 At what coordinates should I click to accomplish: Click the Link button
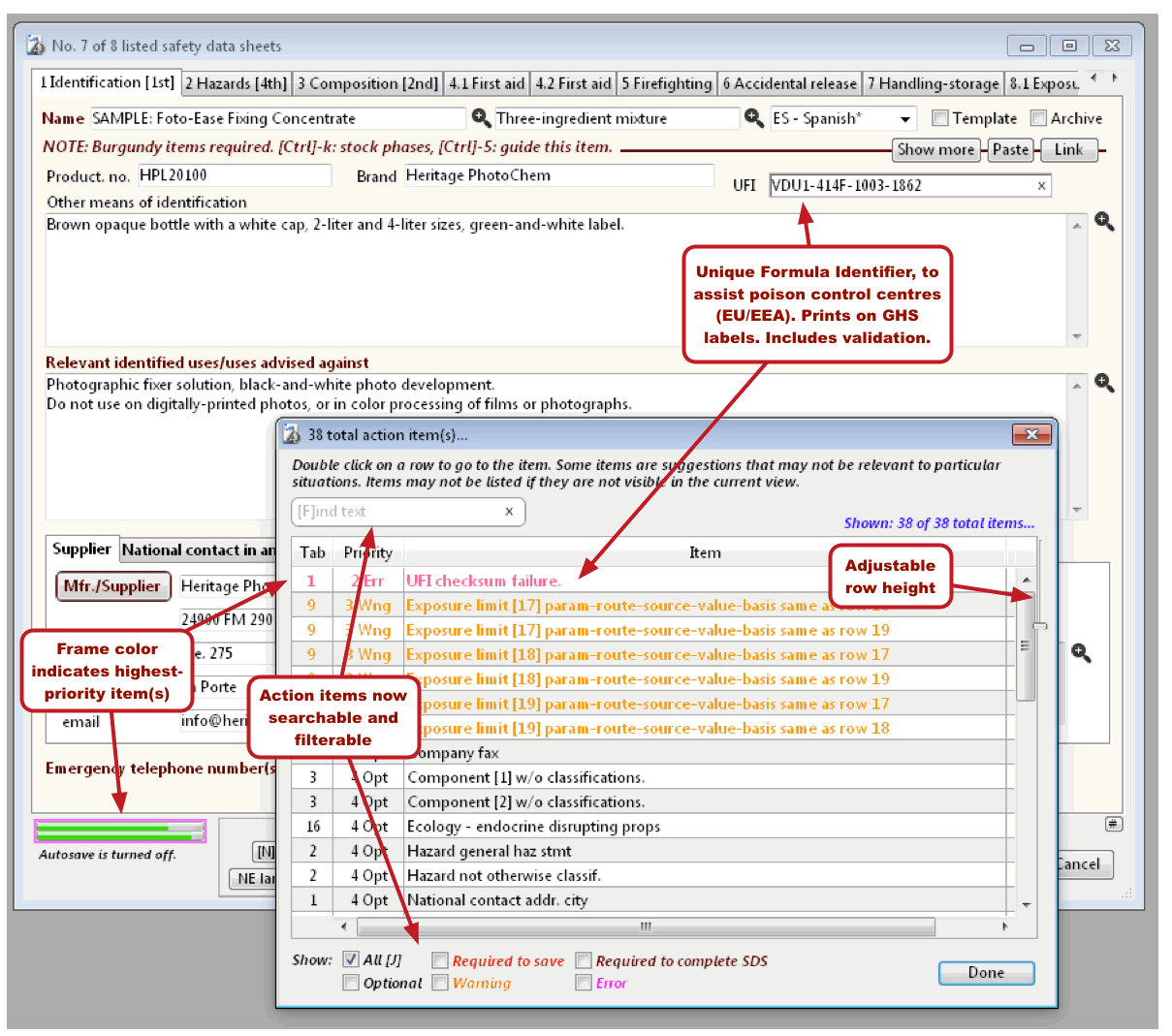1069,149
